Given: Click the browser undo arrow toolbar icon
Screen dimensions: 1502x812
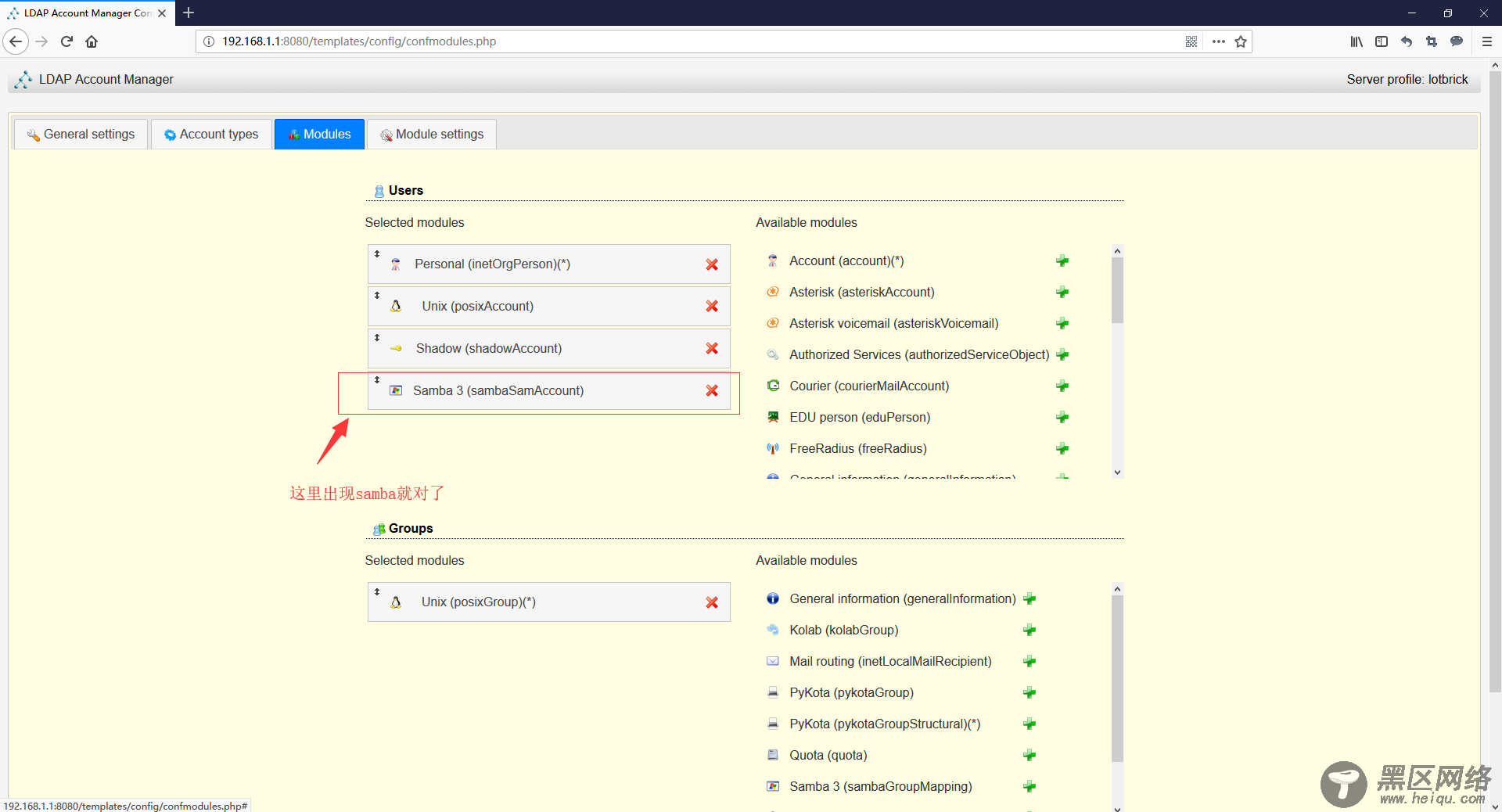Looking at the screenshot, I should pyautogui.click(x=1407, y=41).
